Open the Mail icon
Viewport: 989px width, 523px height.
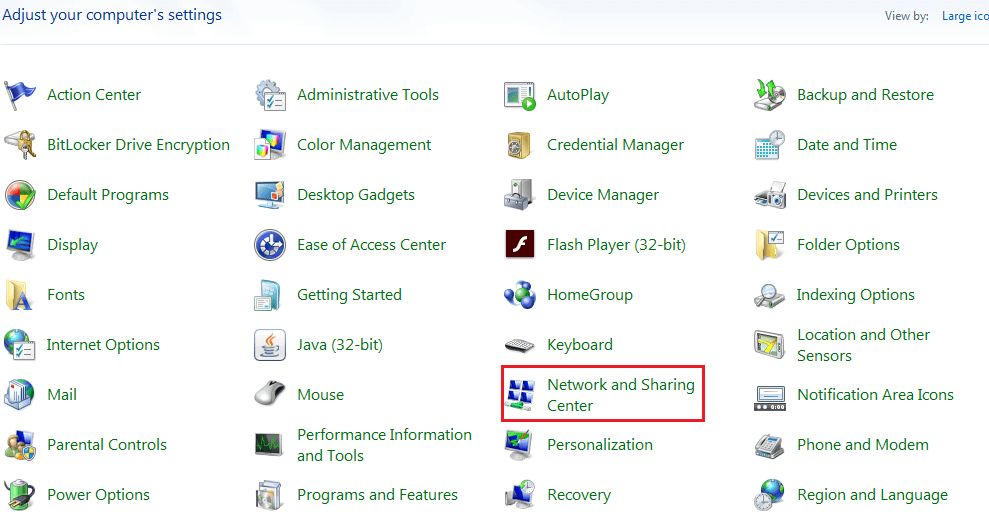pyautogui.click(x=20, y=394)
